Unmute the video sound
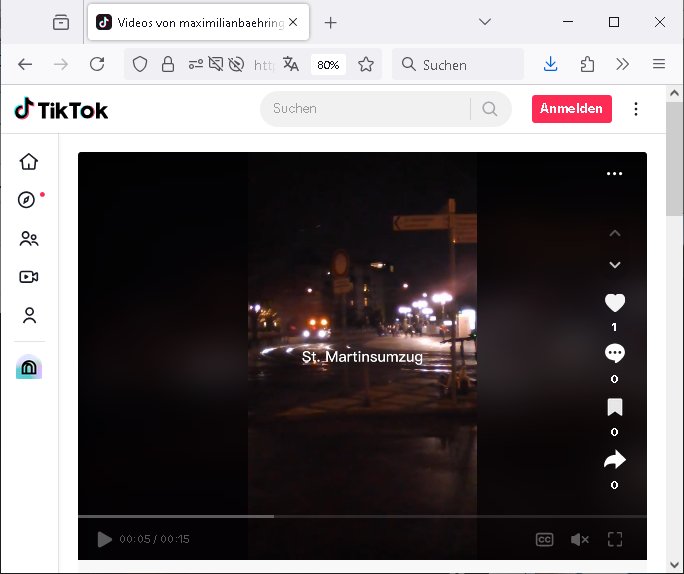Viewport: 684px width, 574px height. coord(579,540)
